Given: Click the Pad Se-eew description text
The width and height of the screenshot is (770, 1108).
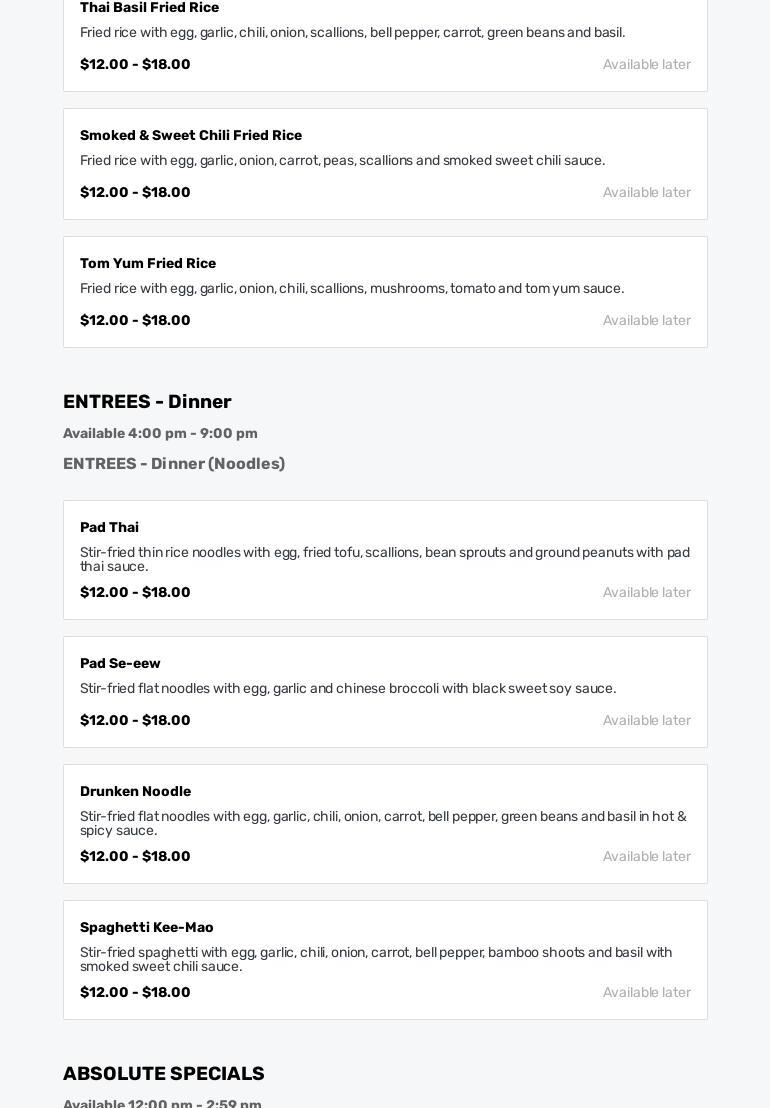Looking at the screenshot, I should coord(348,688).
